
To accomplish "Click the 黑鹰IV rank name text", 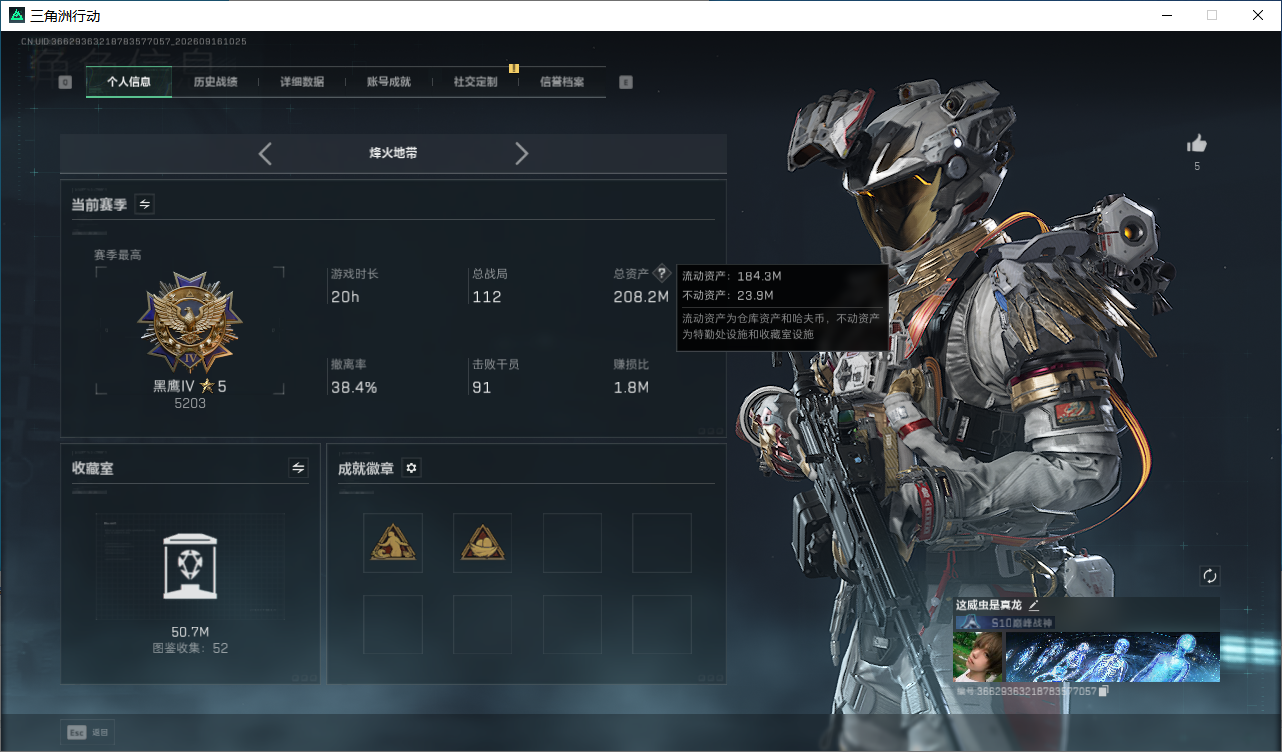I will click(174, 386).
